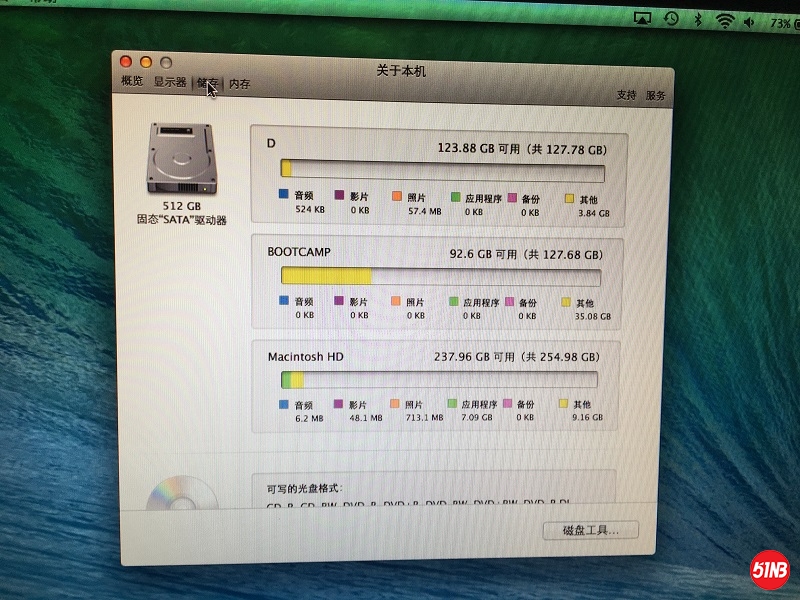Click yellow 其他 swatch under Macintosh HD
This screenshot has height=600, width=800.
563,404
